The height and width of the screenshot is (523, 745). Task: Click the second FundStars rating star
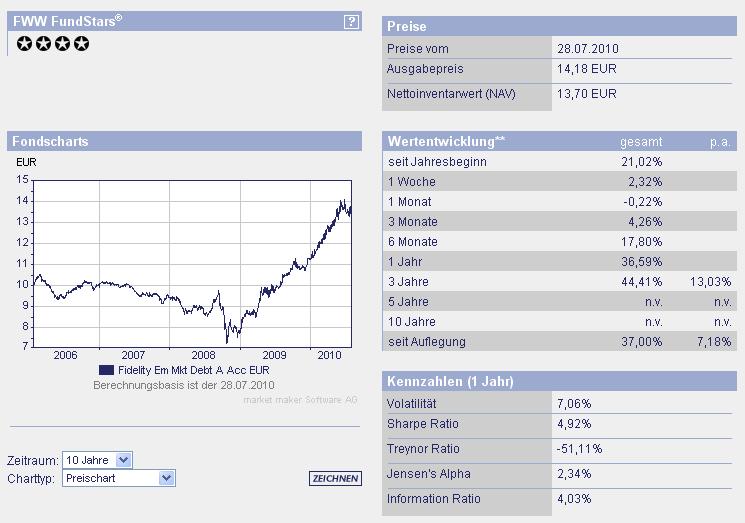pos(44,43)
